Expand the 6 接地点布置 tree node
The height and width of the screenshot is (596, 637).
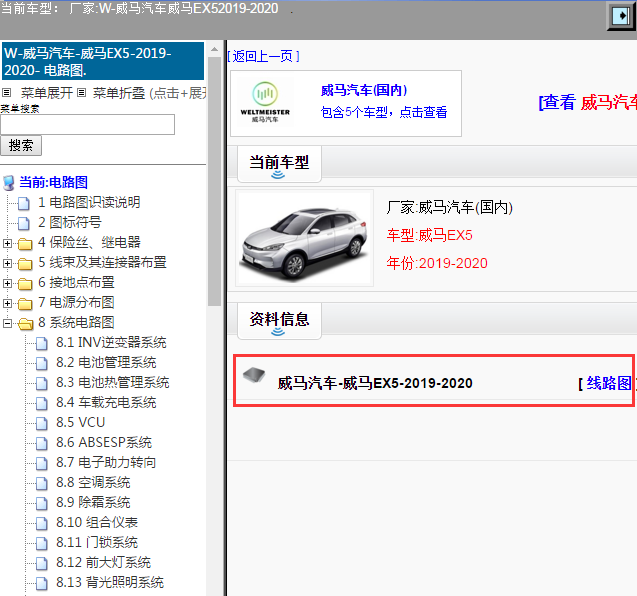tap(7, 283)
